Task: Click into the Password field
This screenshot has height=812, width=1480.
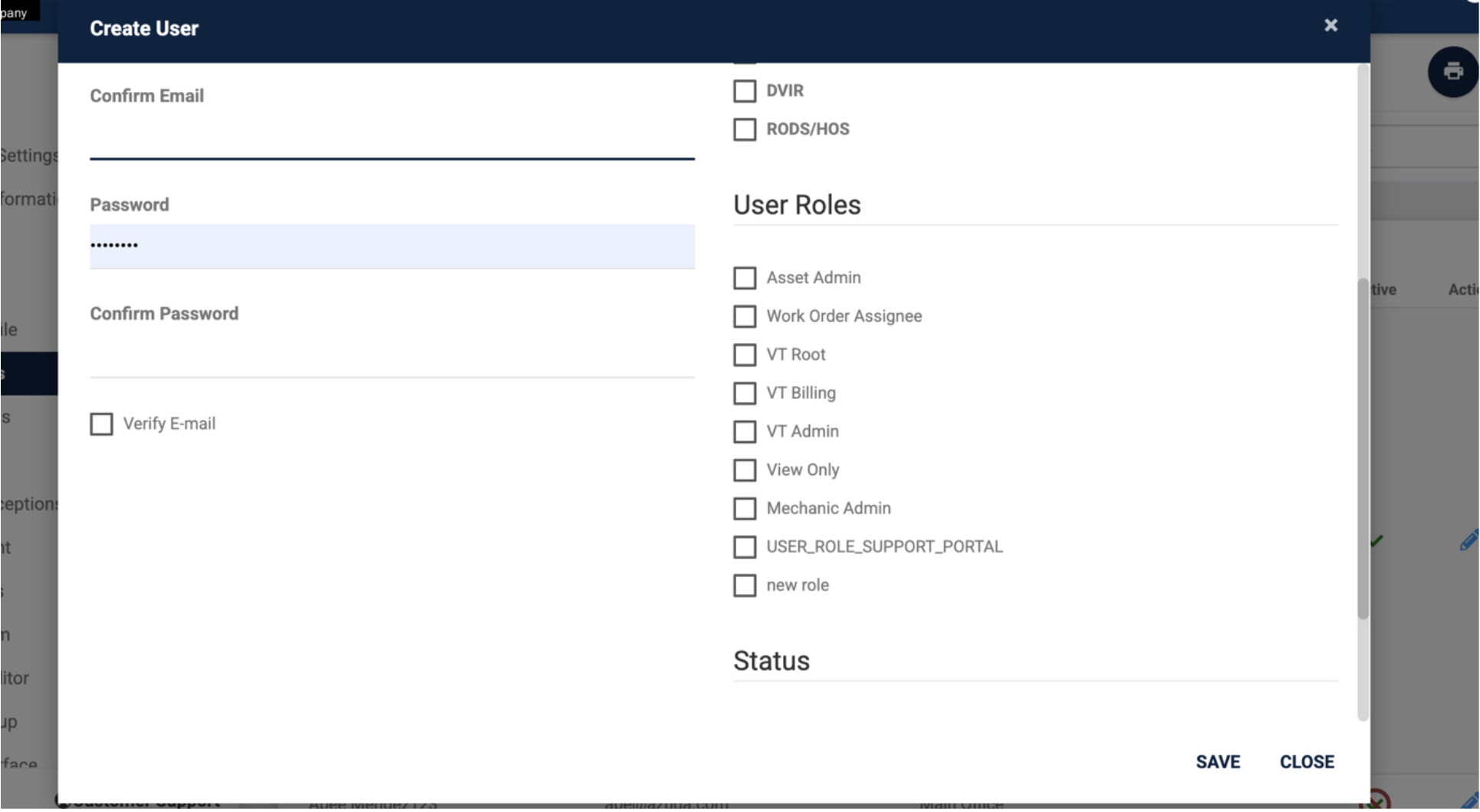Action: pyautogui.click(x=392, y=246)
